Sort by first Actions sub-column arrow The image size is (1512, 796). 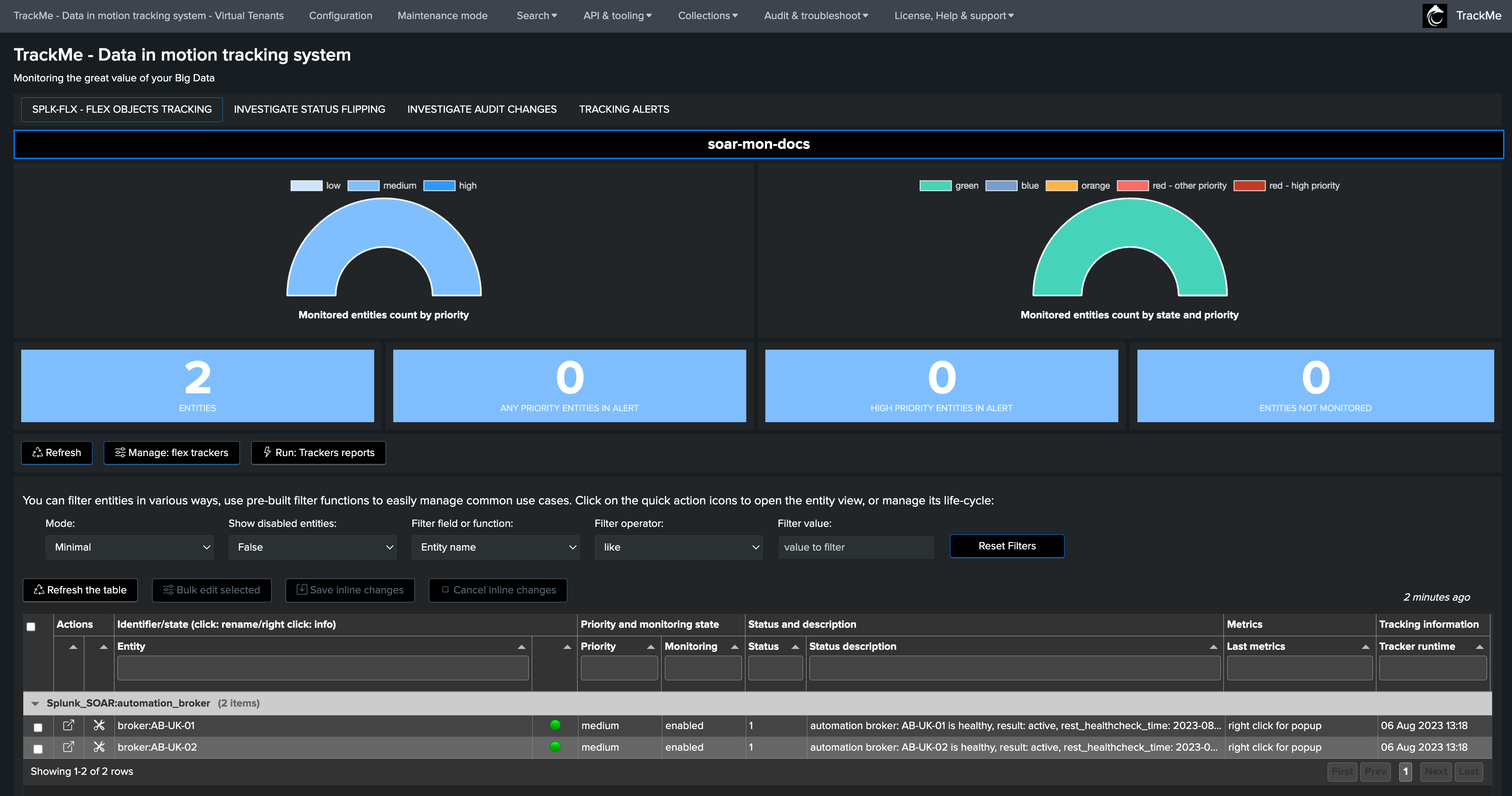click(73, 646)
